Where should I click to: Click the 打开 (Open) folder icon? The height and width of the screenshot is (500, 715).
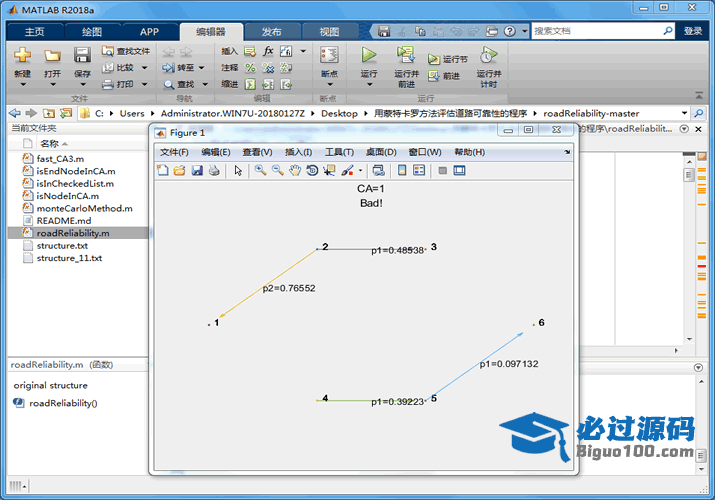(52, 56)
